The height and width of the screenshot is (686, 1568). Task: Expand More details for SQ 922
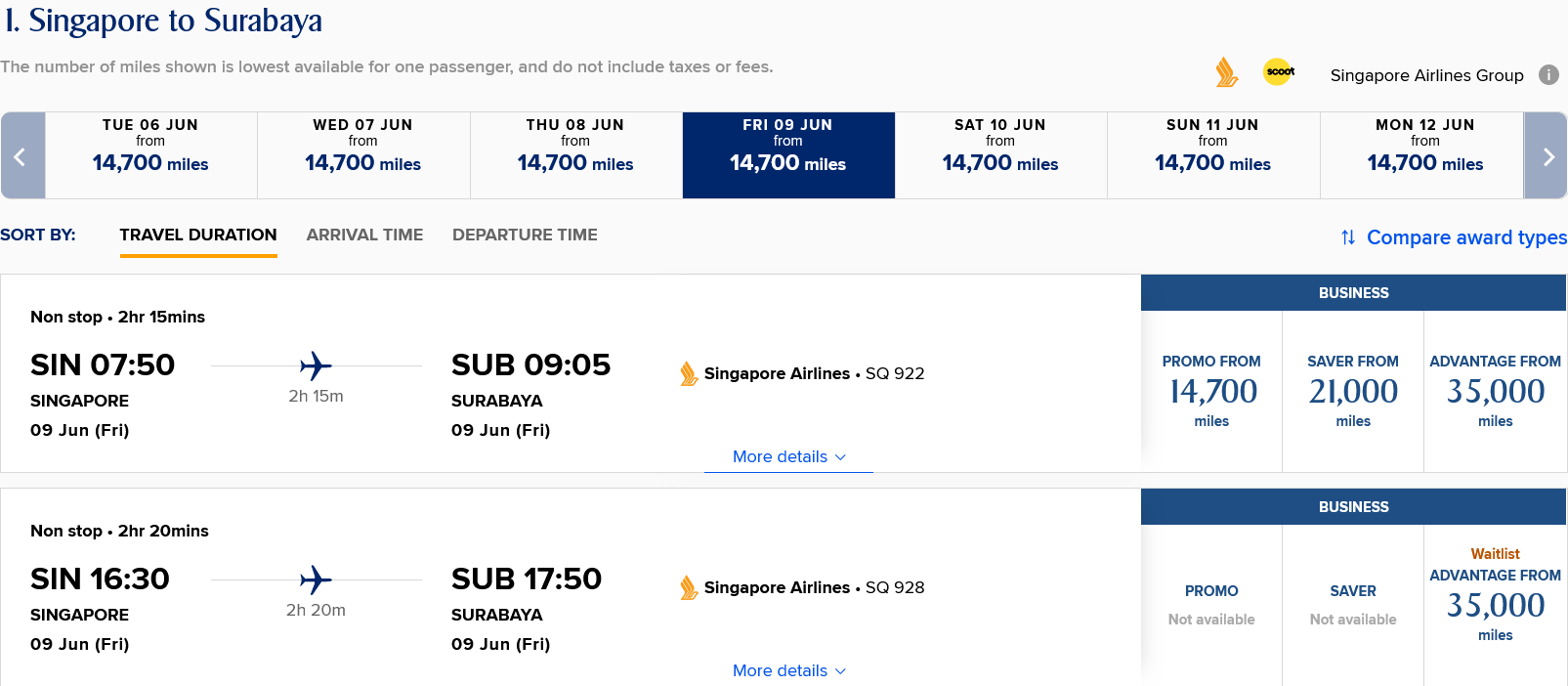click(x=789, y=456)
